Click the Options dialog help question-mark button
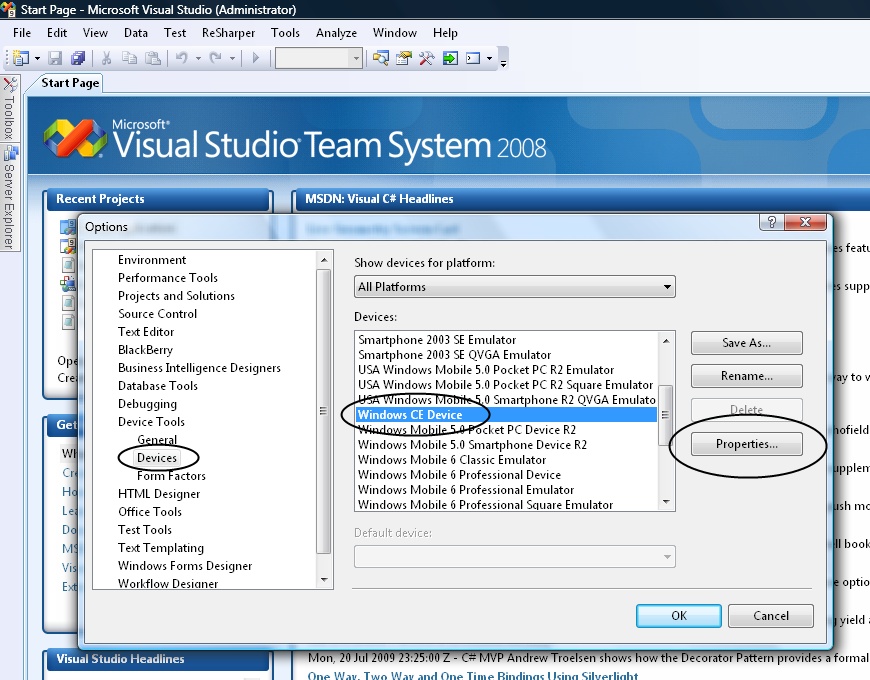 772,222
